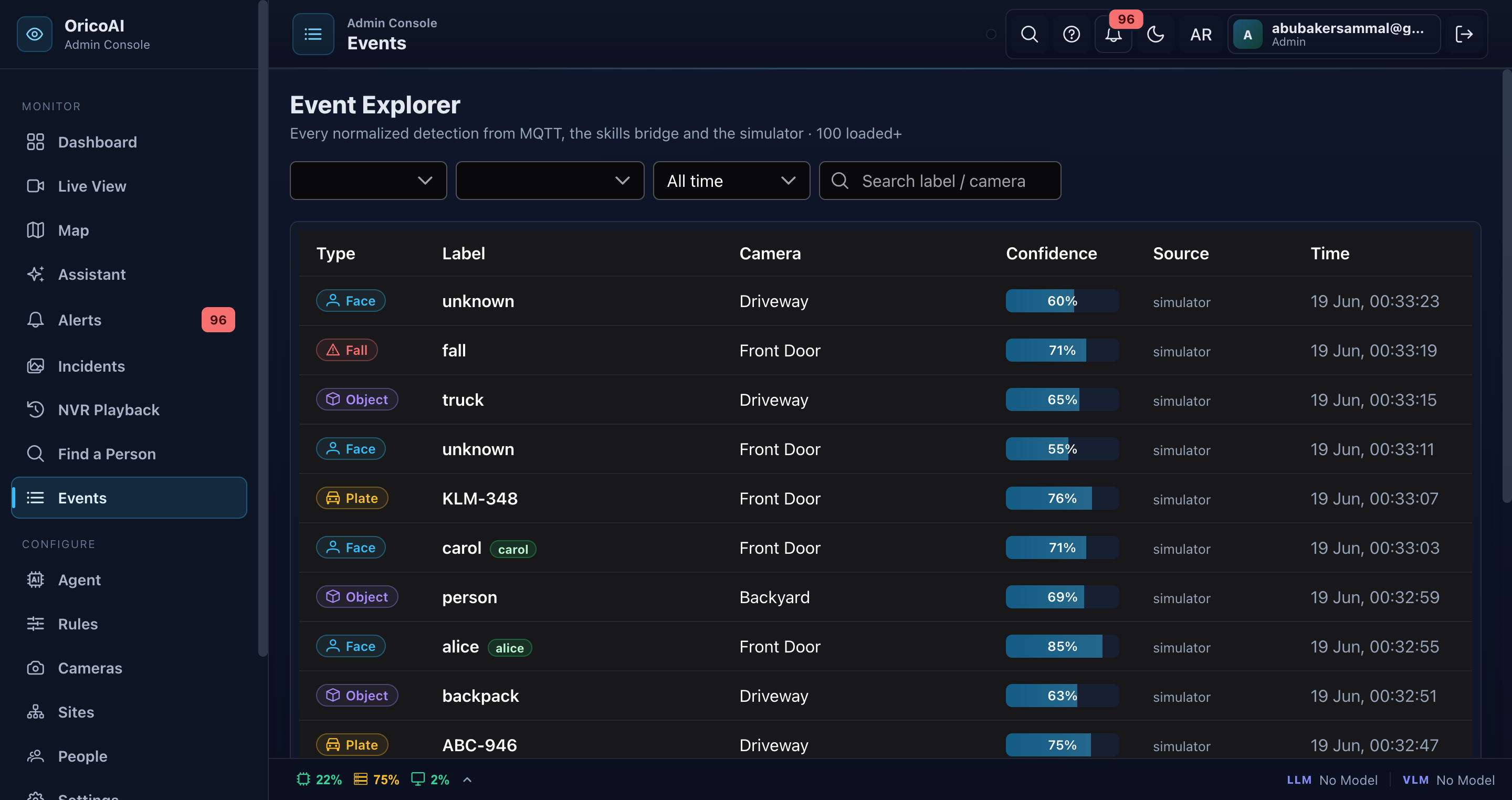Select the Backyard camera cell
Viewport: 1512px width, 800px height.
click(774, 597)
